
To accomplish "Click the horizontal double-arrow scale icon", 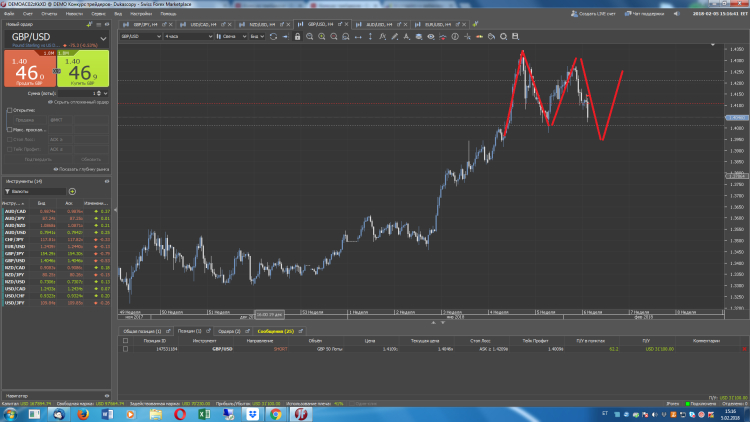I will coord(358,36).
